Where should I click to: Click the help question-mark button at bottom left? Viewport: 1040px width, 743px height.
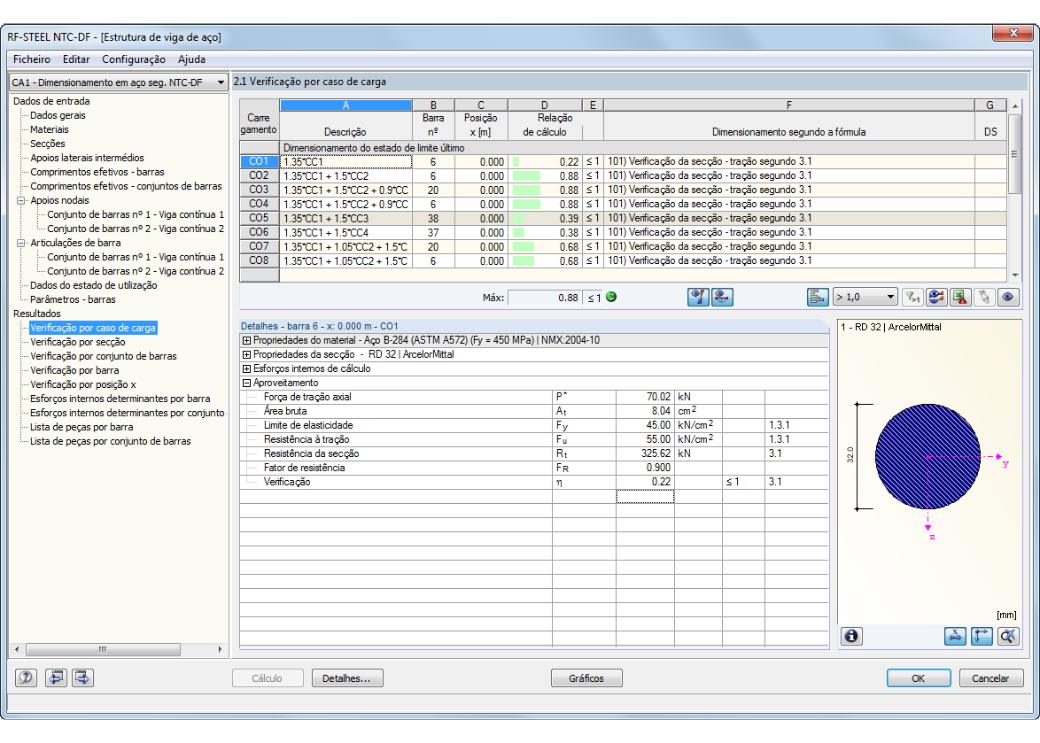pos(26,677)
